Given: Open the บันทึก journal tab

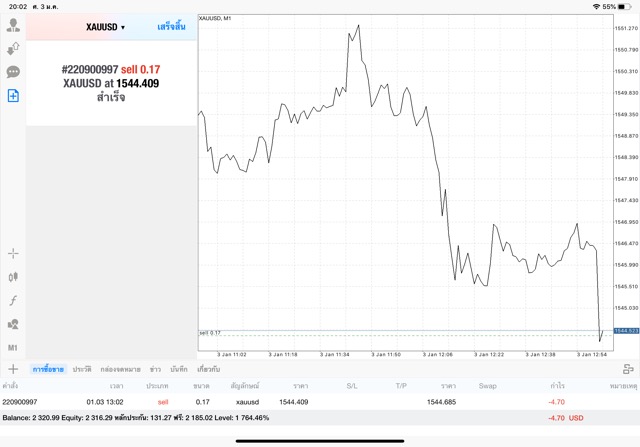Looking at the screenshot, I should [179, 370].
